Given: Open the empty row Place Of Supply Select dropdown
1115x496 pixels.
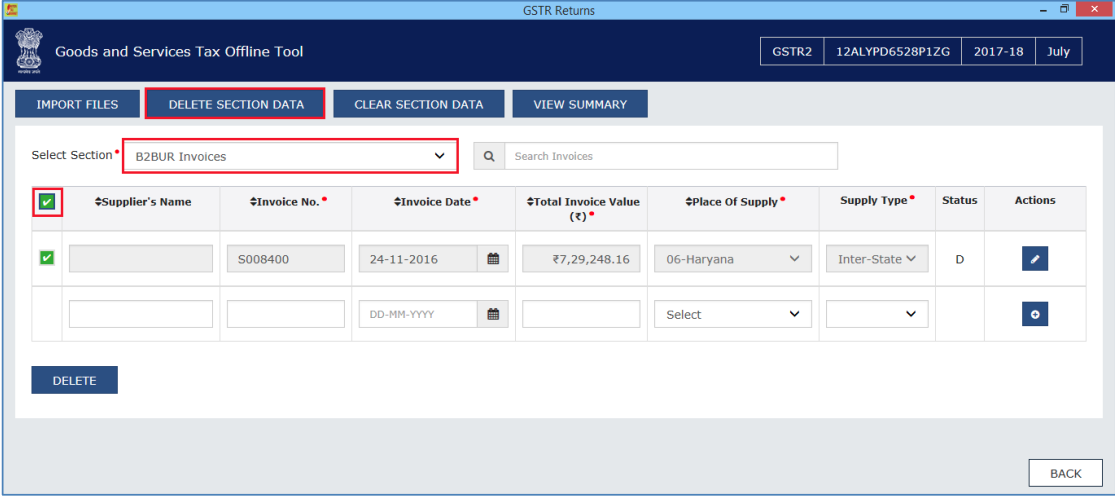Looking at the screenshot, I should (732, 314).
